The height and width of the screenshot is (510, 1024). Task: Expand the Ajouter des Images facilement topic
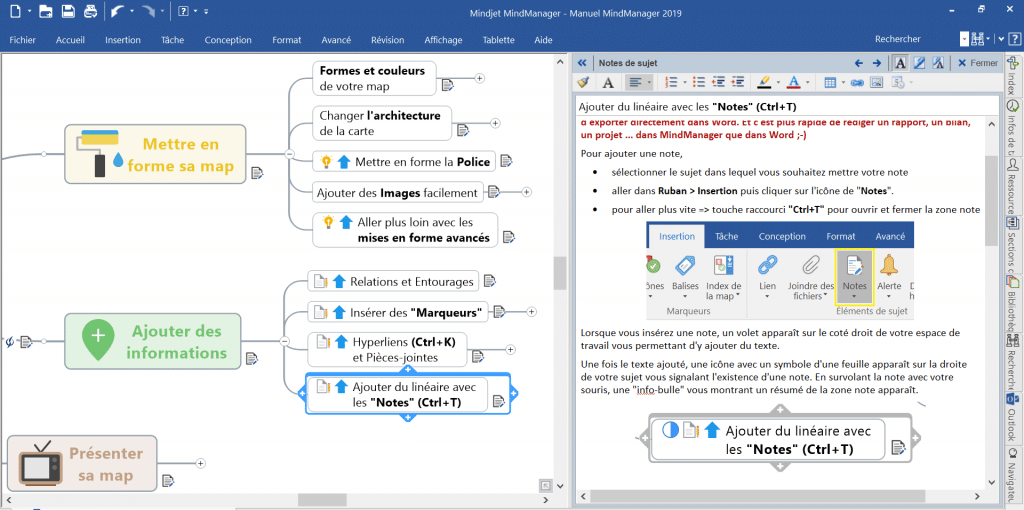[527, 192]
